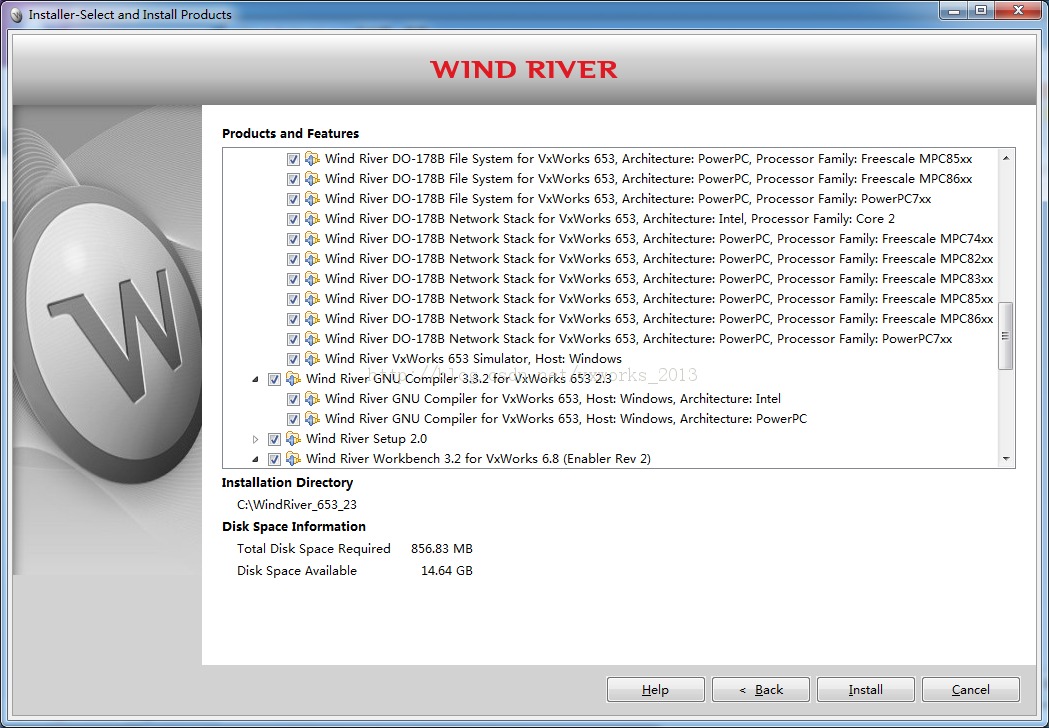The image size is (1049, 728).
Task: Select 'Wind River Setup 2.0' tree row
Action: pos(366,439)
